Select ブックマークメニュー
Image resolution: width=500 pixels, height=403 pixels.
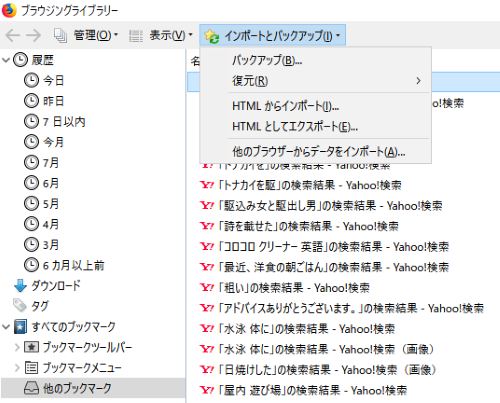(82, 368)
